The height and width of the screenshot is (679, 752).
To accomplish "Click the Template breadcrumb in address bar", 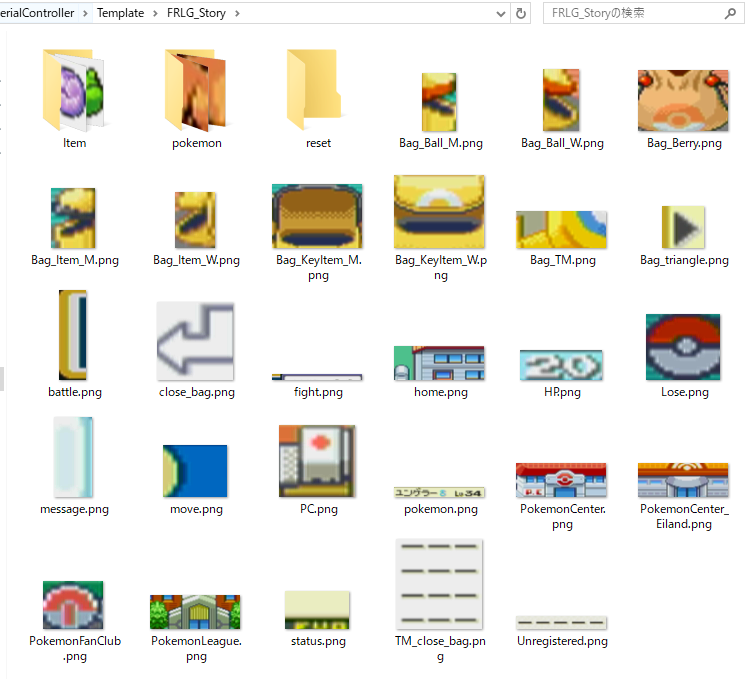I will click(120, 13).
